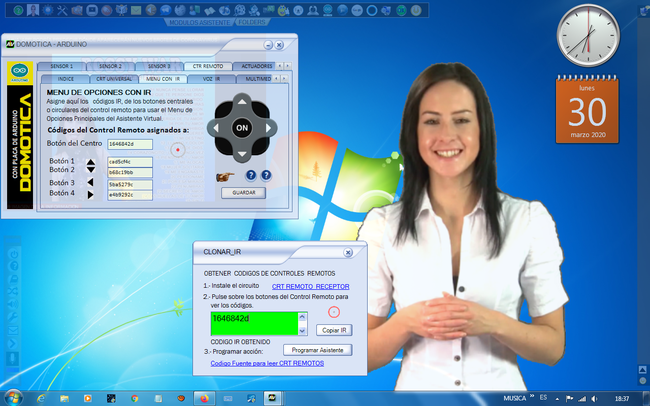Click the Copiar IR button
The image size is (650, 406).
[334, 330]
